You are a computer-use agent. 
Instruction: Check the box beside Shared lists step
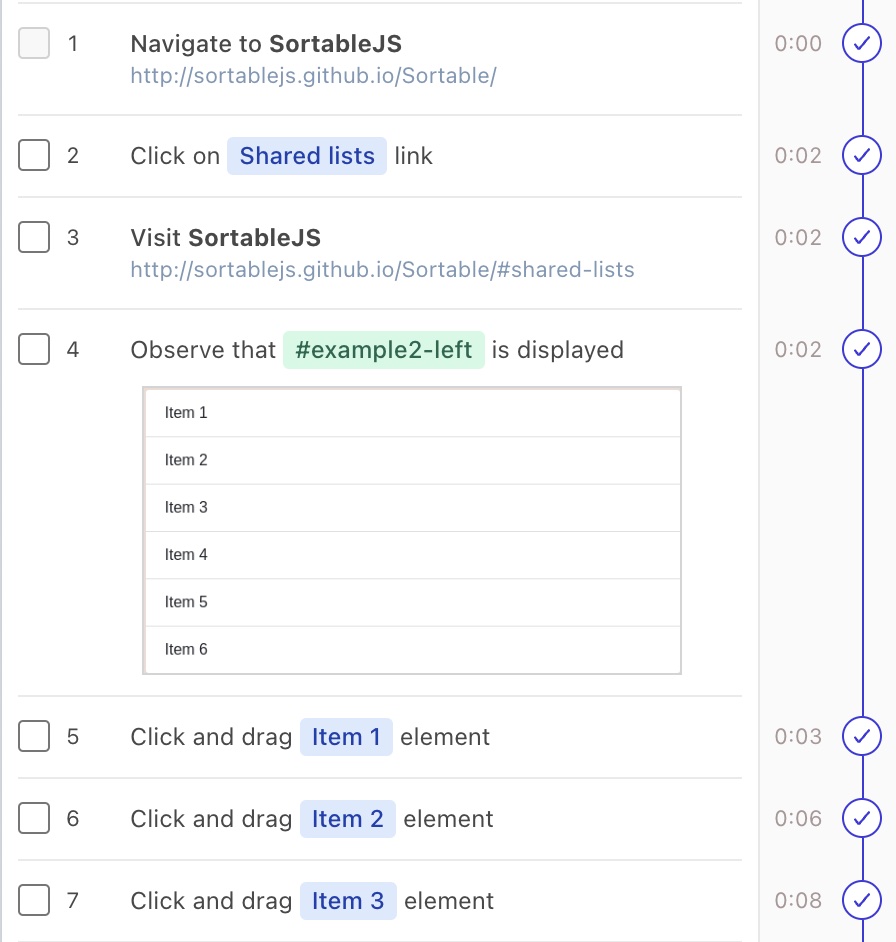click(x=33, y=155)
